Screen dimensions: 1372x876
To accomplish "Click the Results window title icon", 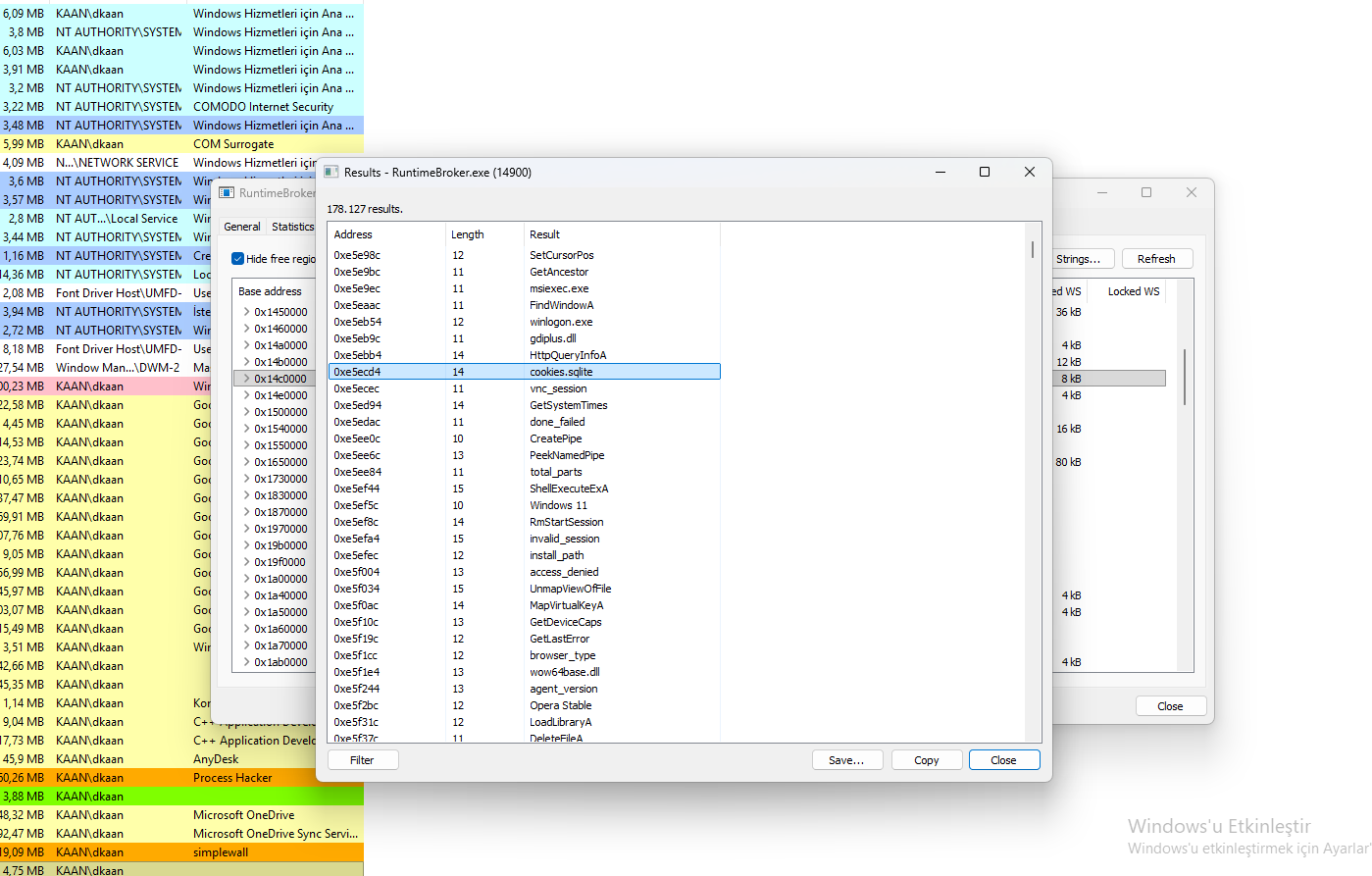I will 331,172.
